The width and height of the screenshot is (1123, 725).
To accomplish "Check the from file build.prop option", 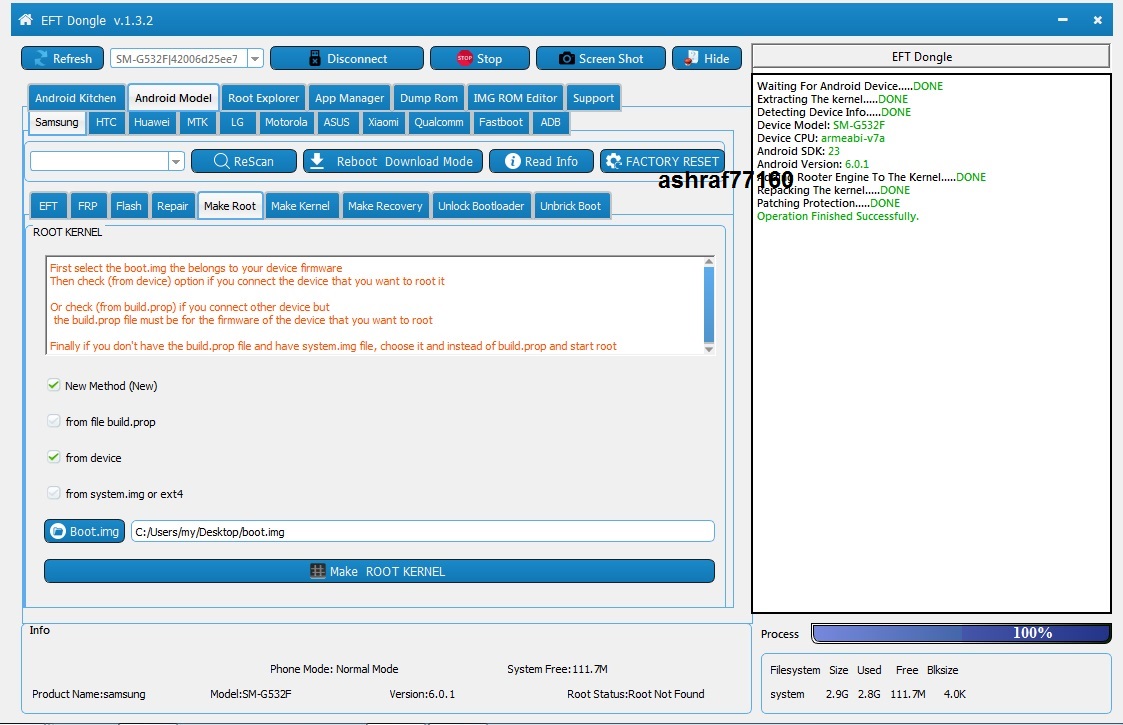I will tap(54, 421).
